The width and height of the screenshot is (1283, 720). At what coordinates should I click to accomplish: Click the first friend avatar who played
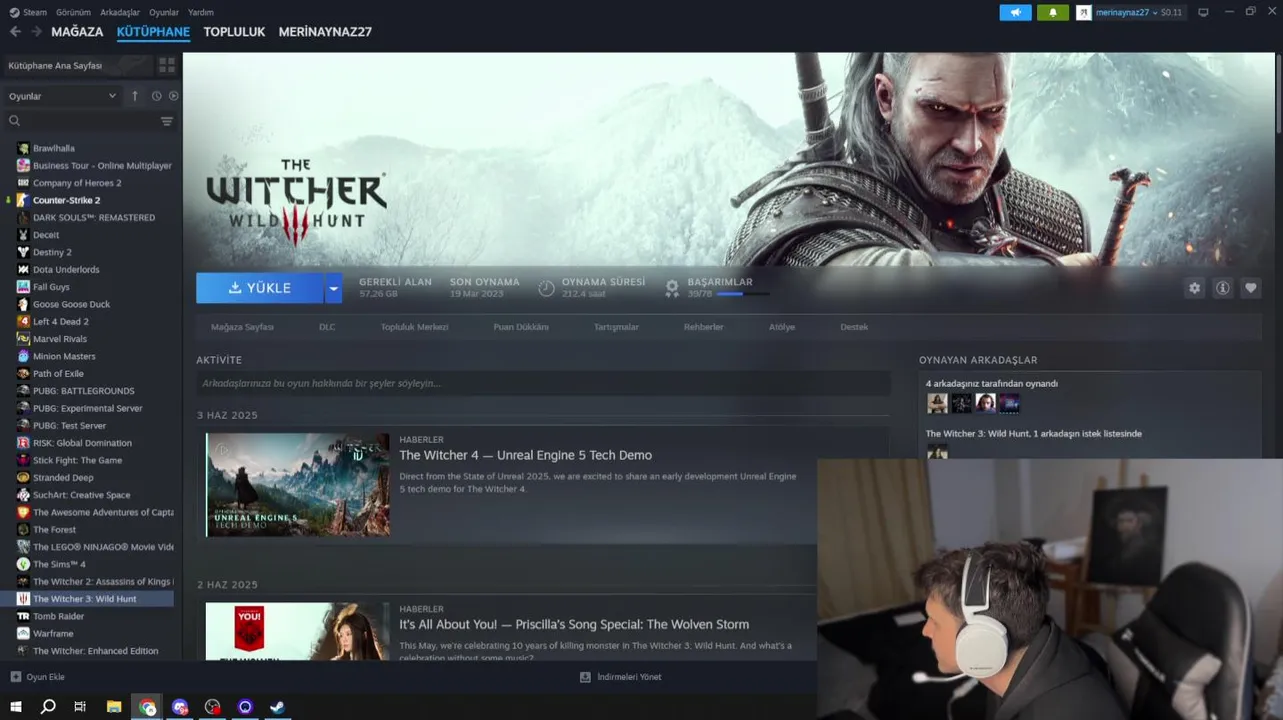(x=937, y=403)
